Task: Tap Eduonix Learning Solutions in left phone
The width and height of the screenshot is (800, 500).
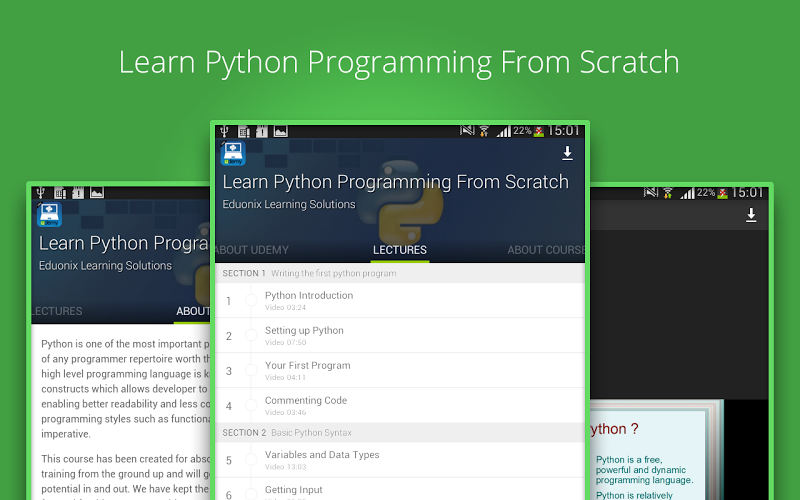Action: (105, 266)
